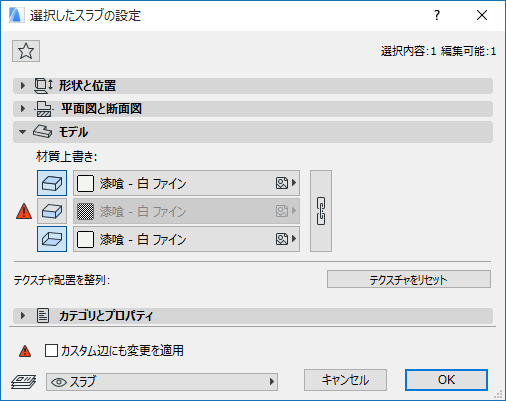This screenshot has height=401, width=506.
Task: Close the slab settings dialog
Action: pos(482,15)
